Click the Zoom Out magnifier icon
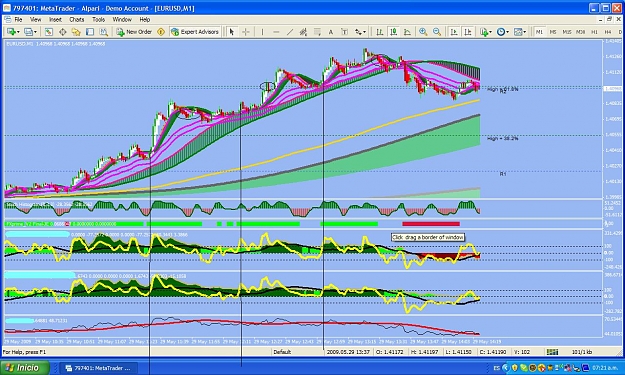This screenshot has width=625, height=375. [x=437, y=32]
